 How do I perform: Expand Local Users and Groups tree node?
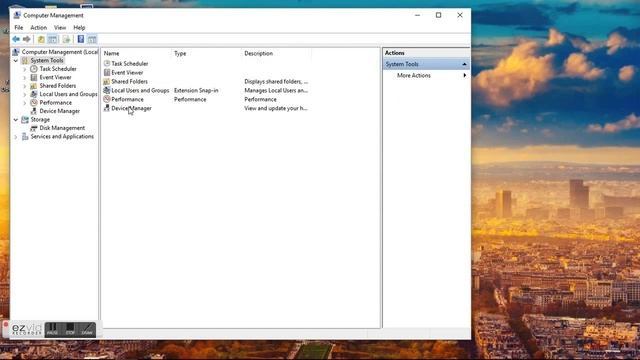[24, 94]
